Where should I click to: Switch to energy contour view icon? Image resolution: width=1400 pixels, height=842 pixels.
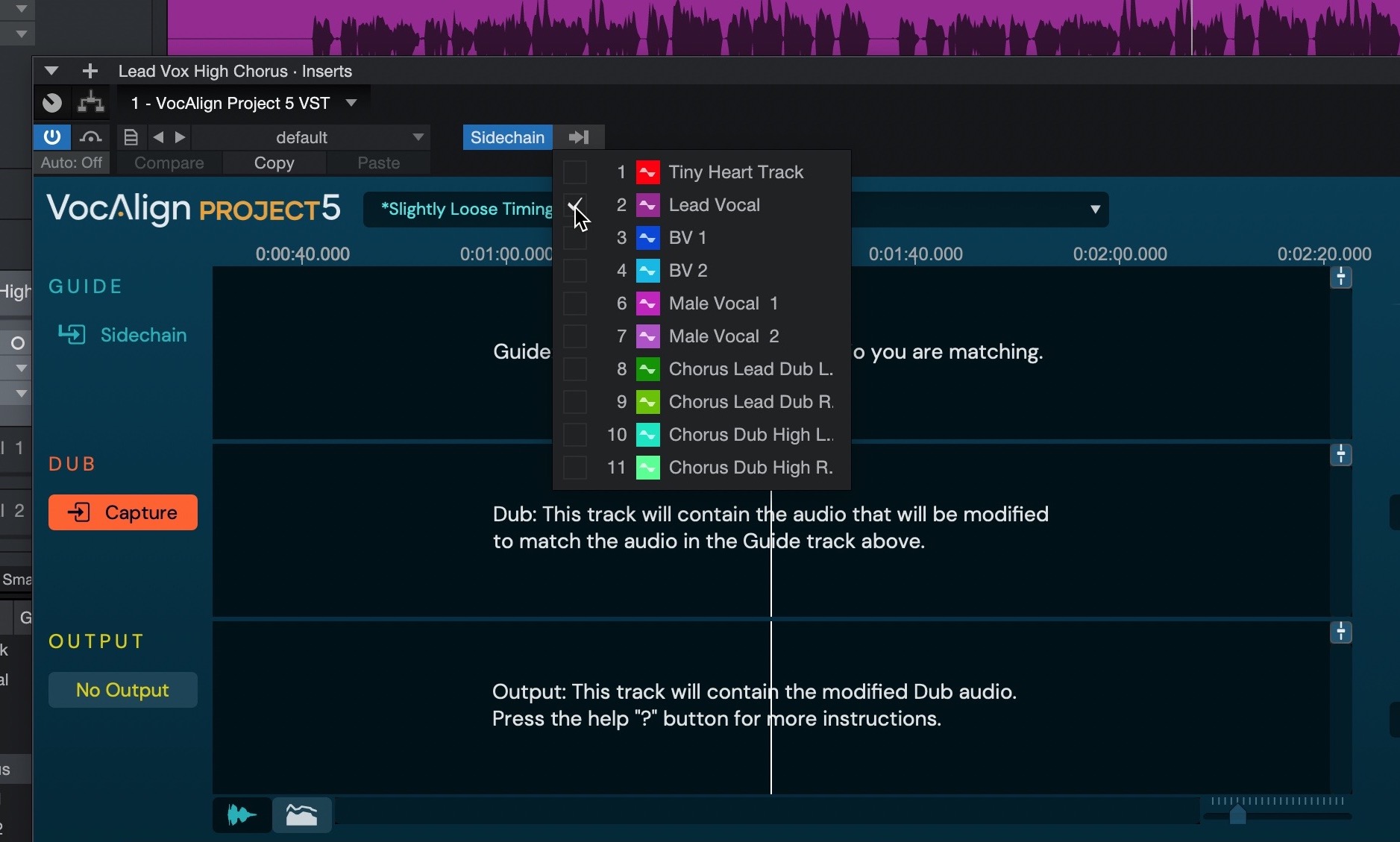pos(301,815)
